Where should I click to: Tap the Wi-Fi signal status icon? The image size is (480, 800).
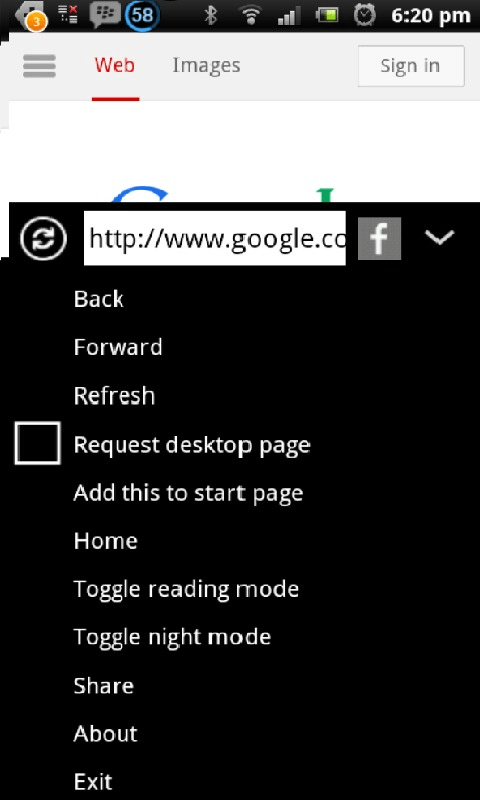(250, 16)
